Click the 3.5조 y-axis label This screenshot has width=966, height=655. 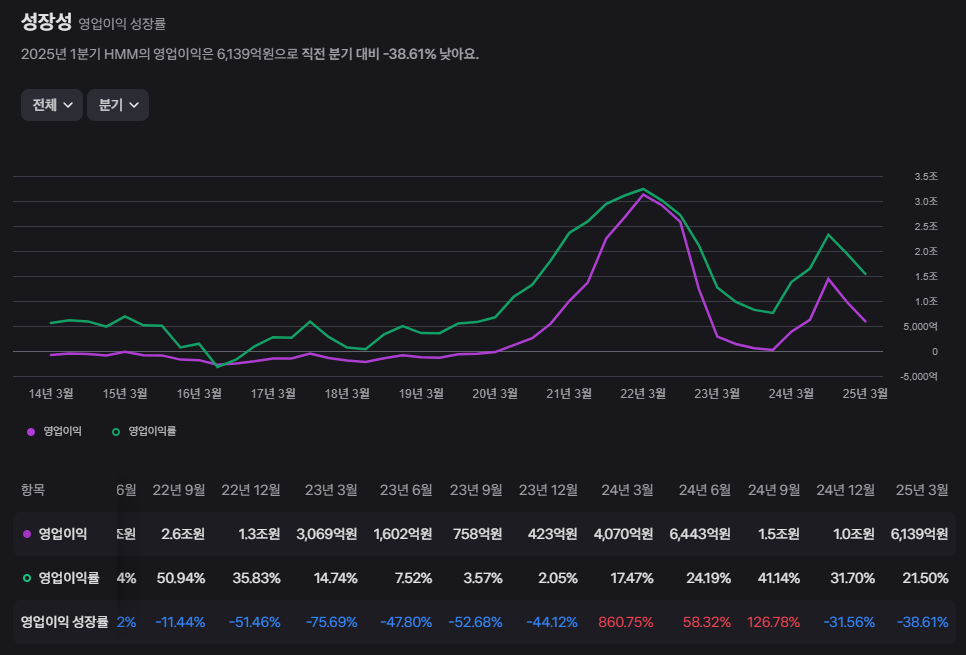click(925, 176)
